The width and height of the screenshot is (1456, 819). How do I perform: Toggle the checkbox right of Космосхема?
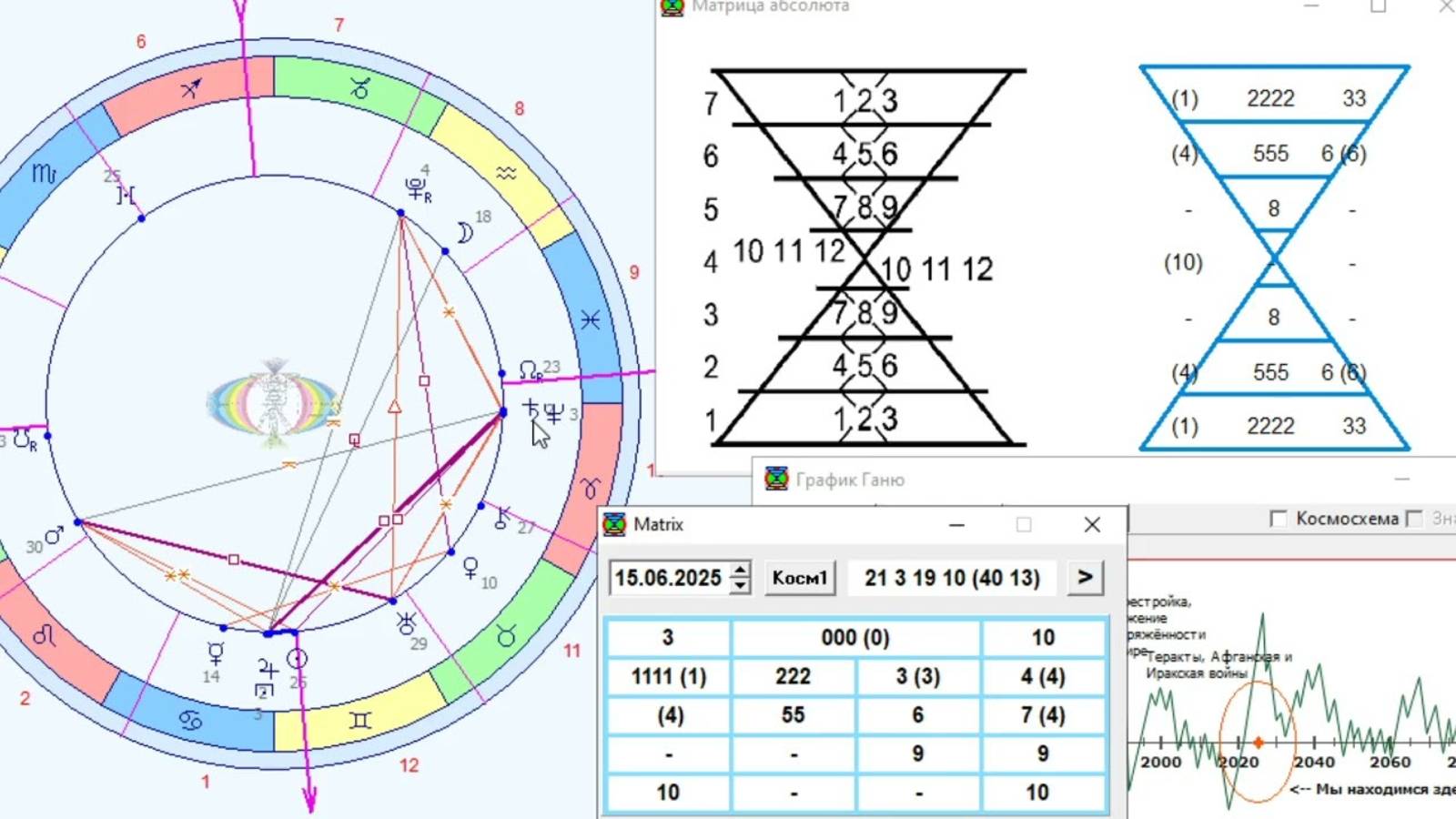1414,519
